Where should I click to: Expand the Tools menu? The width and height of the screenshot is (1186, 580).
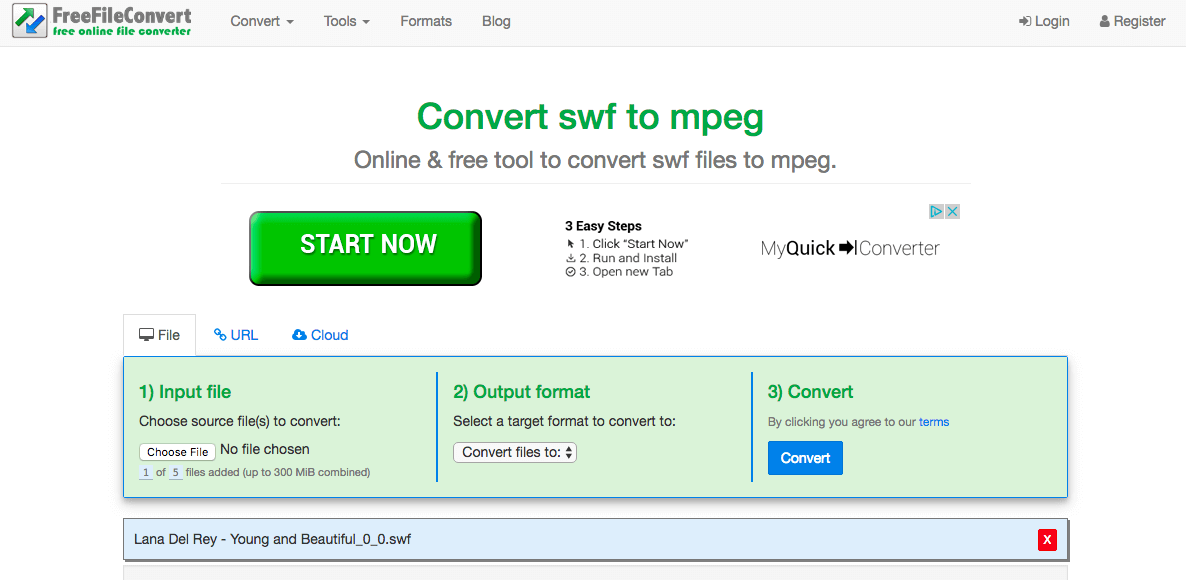click(x=346, y=21)
